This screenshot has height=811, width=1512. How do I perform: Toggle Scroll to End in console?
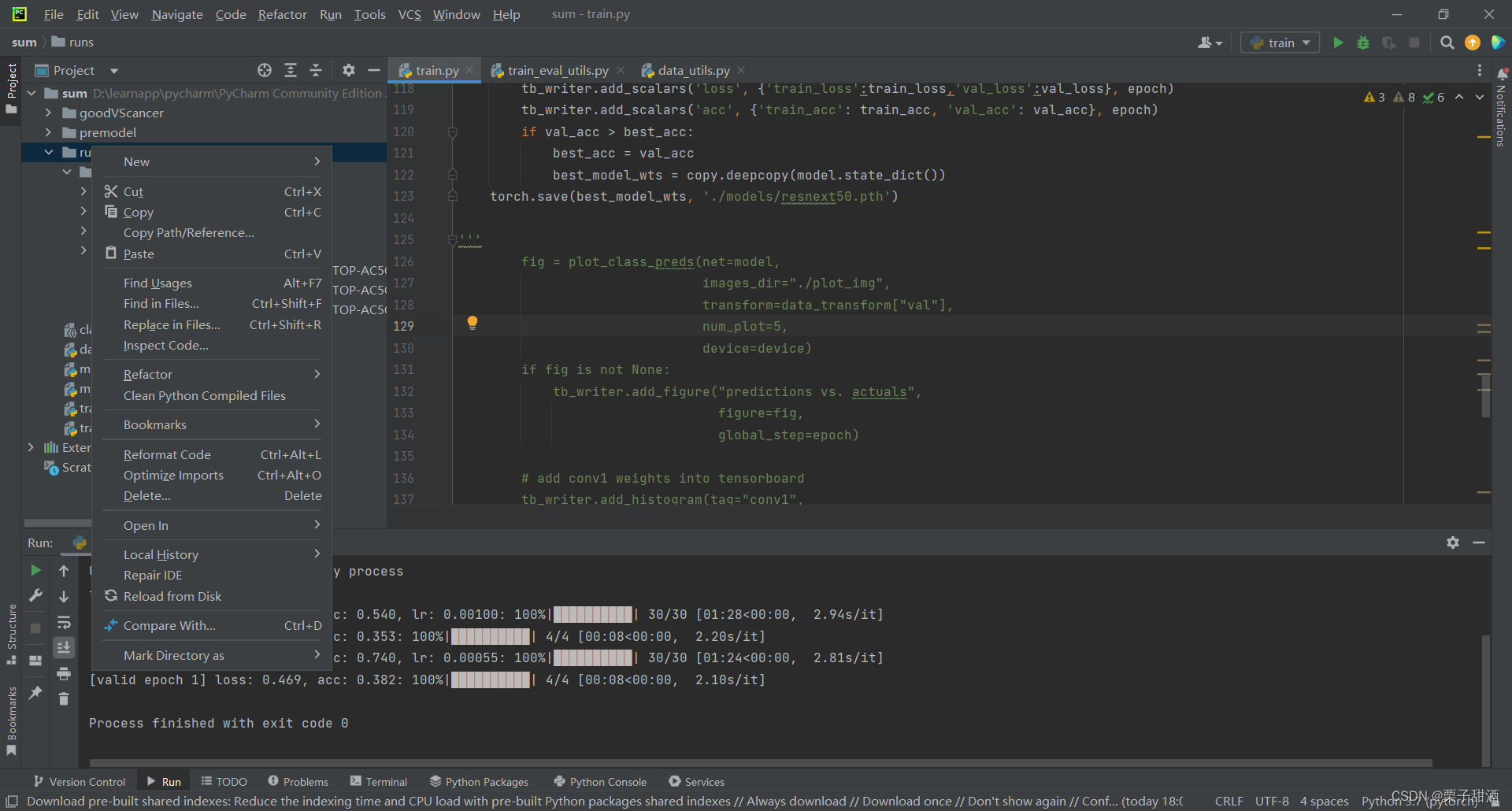pos(64,647)
